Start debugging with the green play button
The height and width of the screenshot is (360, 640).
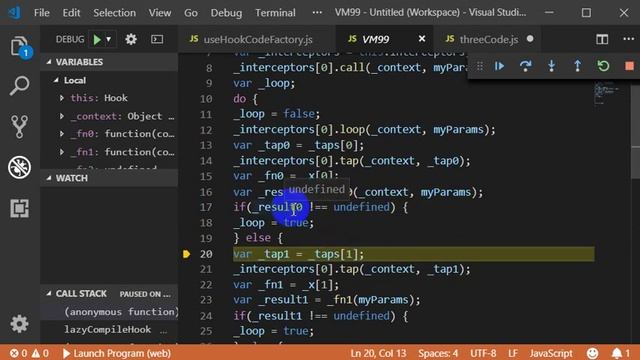[97, 40]
